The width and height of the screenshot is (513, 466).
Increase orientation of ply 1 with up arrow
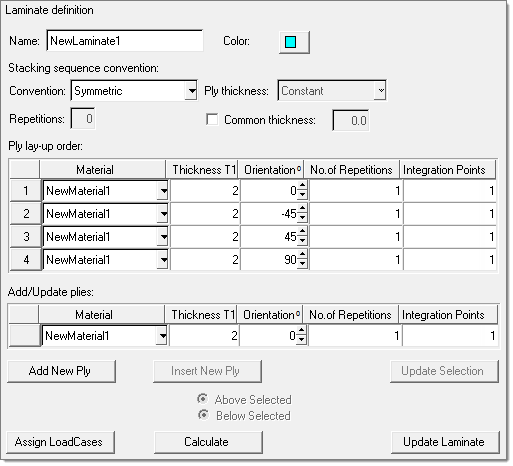coord(302,186)
